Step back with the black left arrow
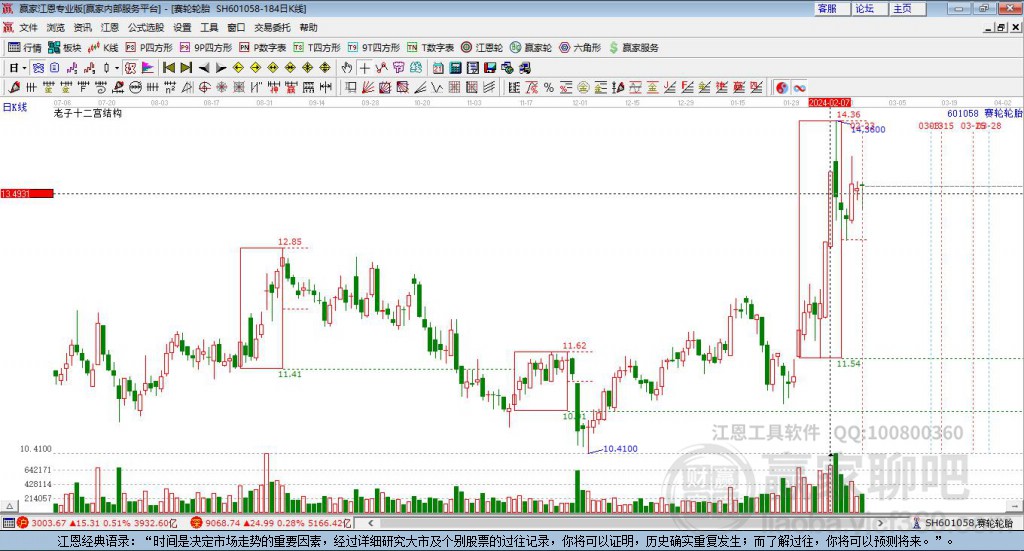This screenshot has width=1024, height=551. point(204,68)
